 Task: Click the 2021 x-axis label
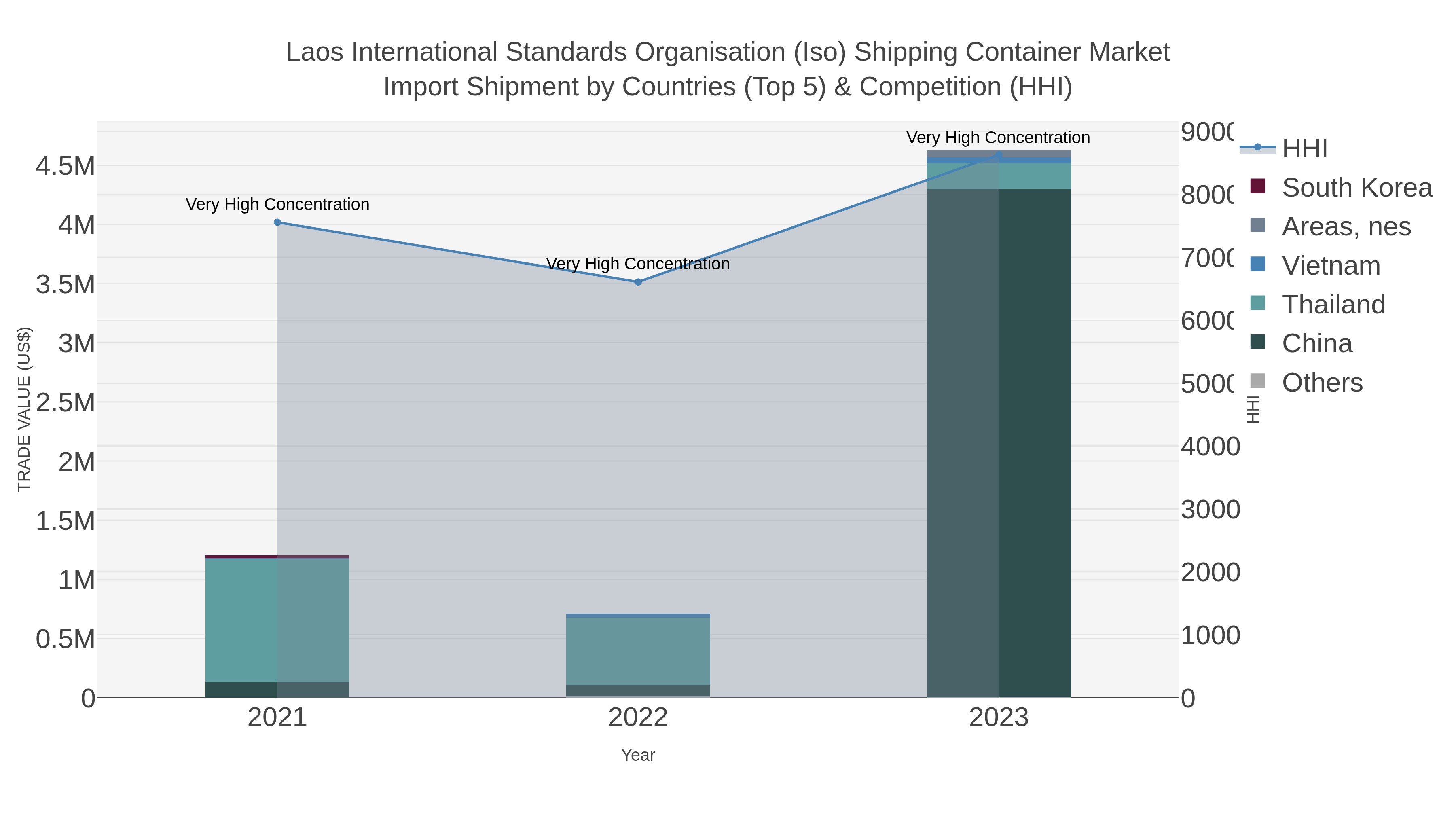click(277, 718)
